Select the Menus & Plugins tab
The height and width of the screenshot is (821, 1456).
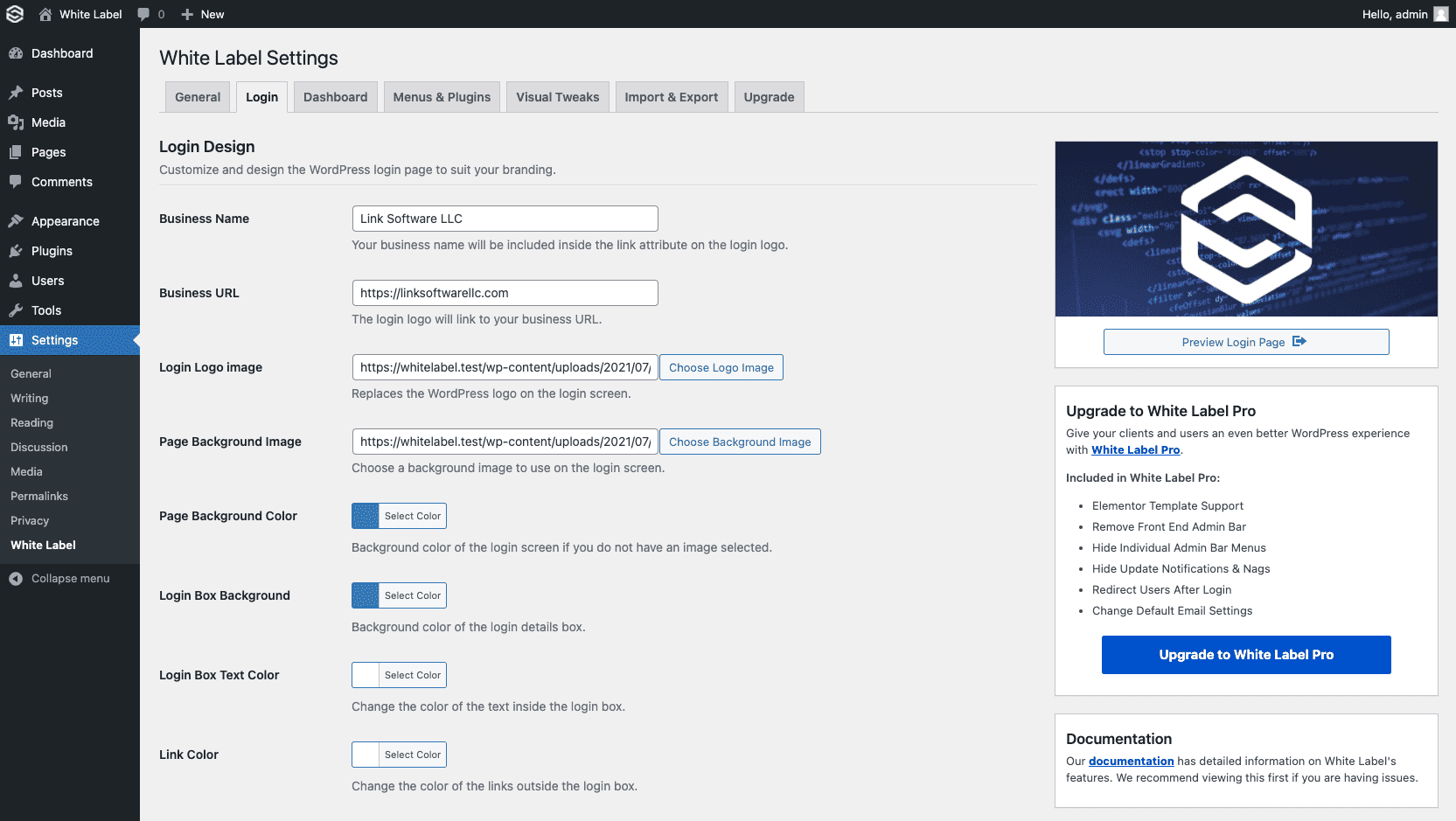442,96
